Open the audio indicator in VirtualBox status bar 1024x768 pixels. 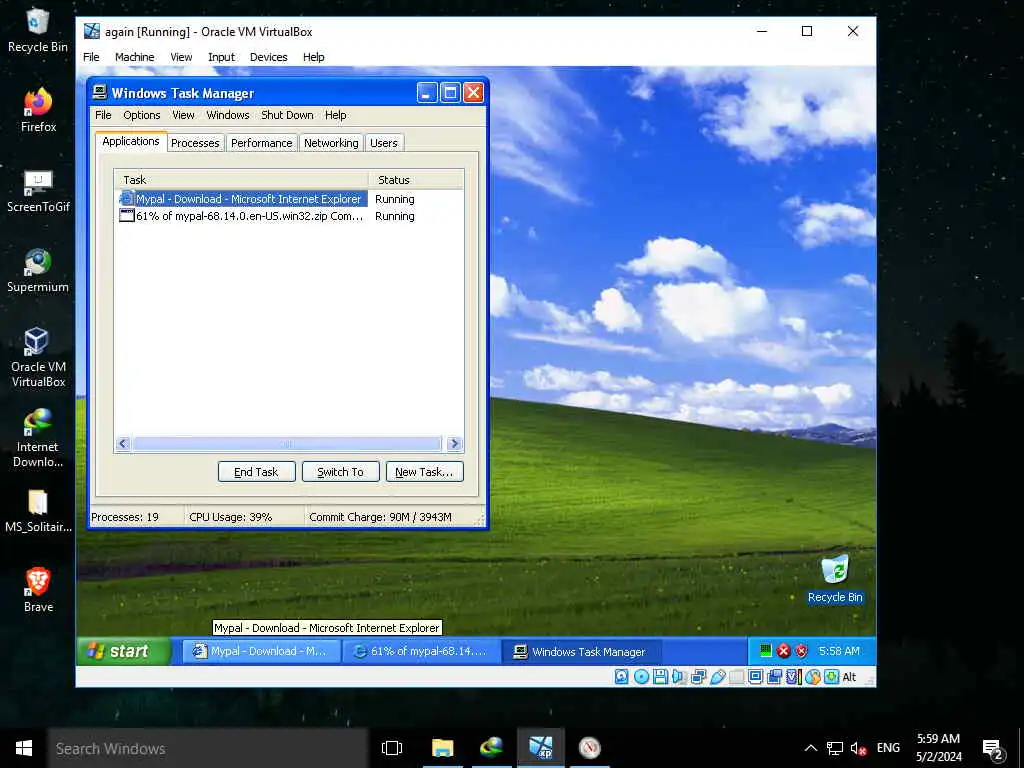click(x=679, y=677)
